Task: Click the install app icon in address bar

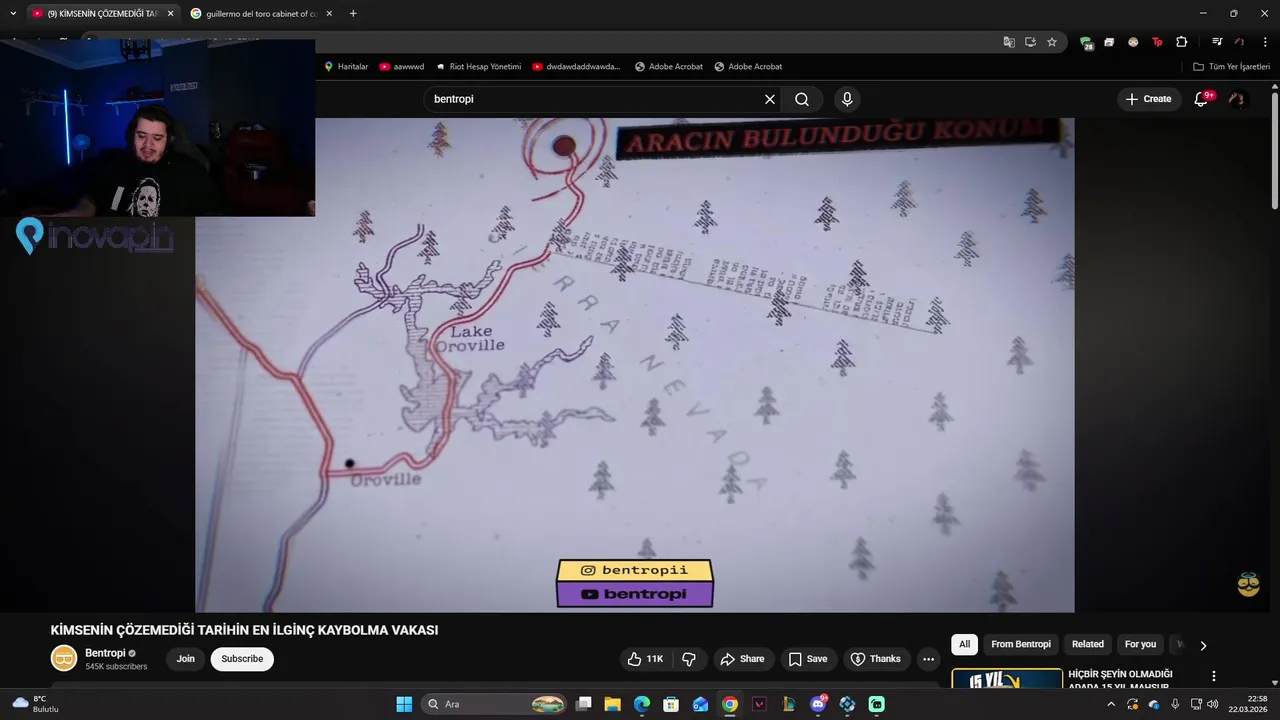Action: click(1030, 42)
